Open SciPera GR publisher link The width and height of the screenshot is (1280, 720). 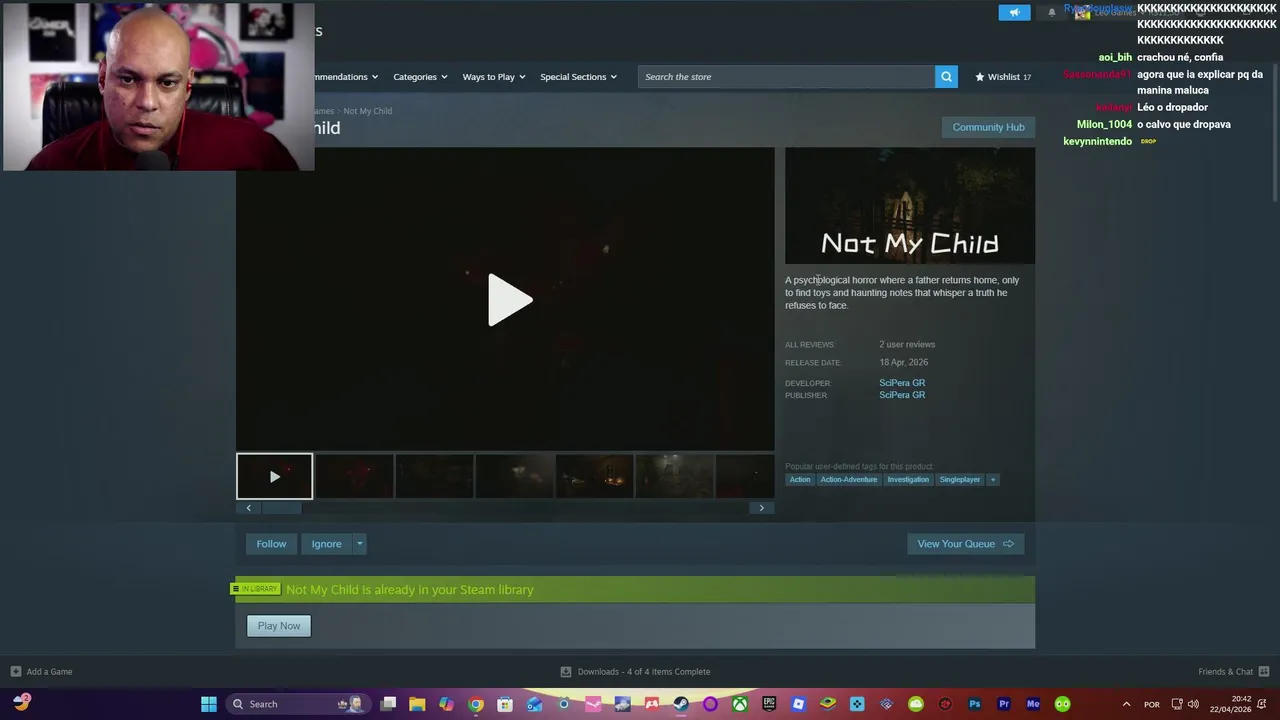tap(902, 395)
